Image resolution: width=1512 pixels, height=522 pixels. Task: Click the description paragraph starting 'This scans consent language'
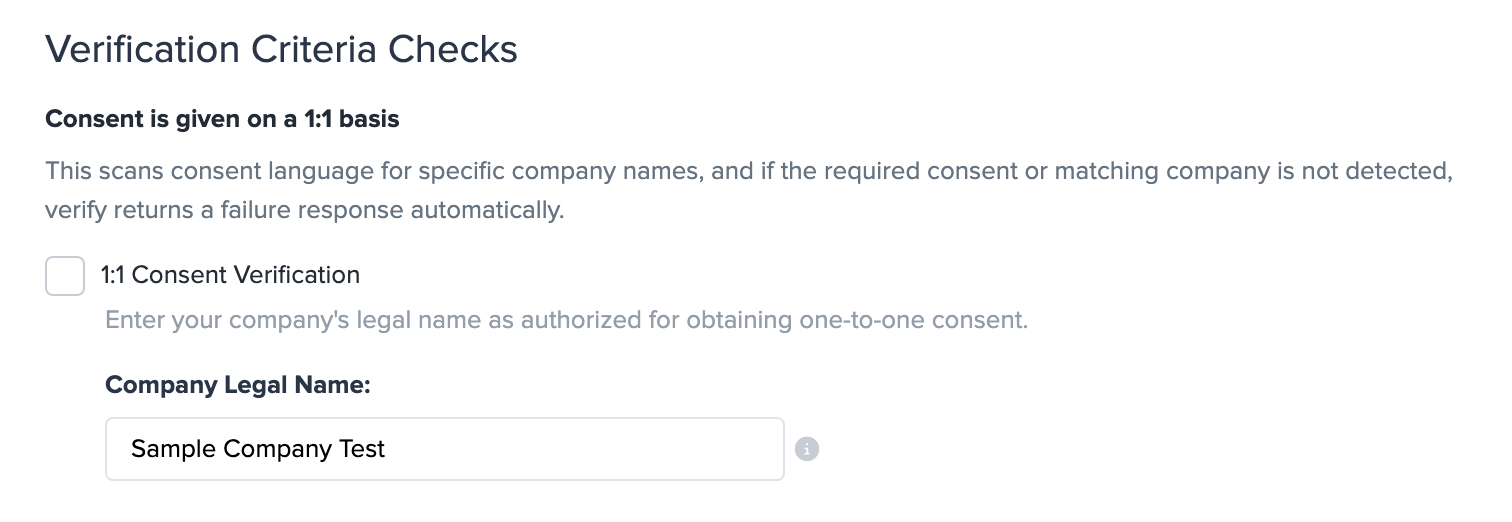(748, 171)
